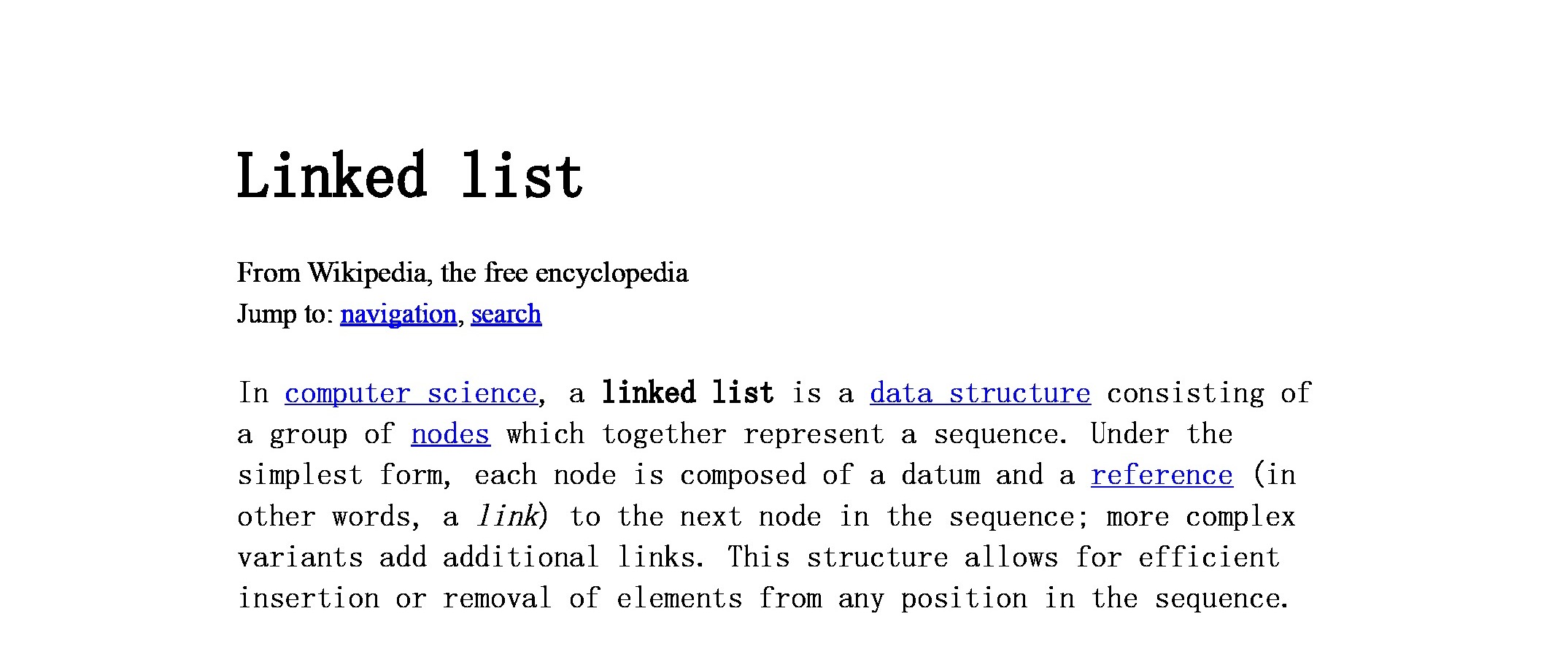Click the word consisting in first line
1568x657 pixels.
tap(1186, 393)
